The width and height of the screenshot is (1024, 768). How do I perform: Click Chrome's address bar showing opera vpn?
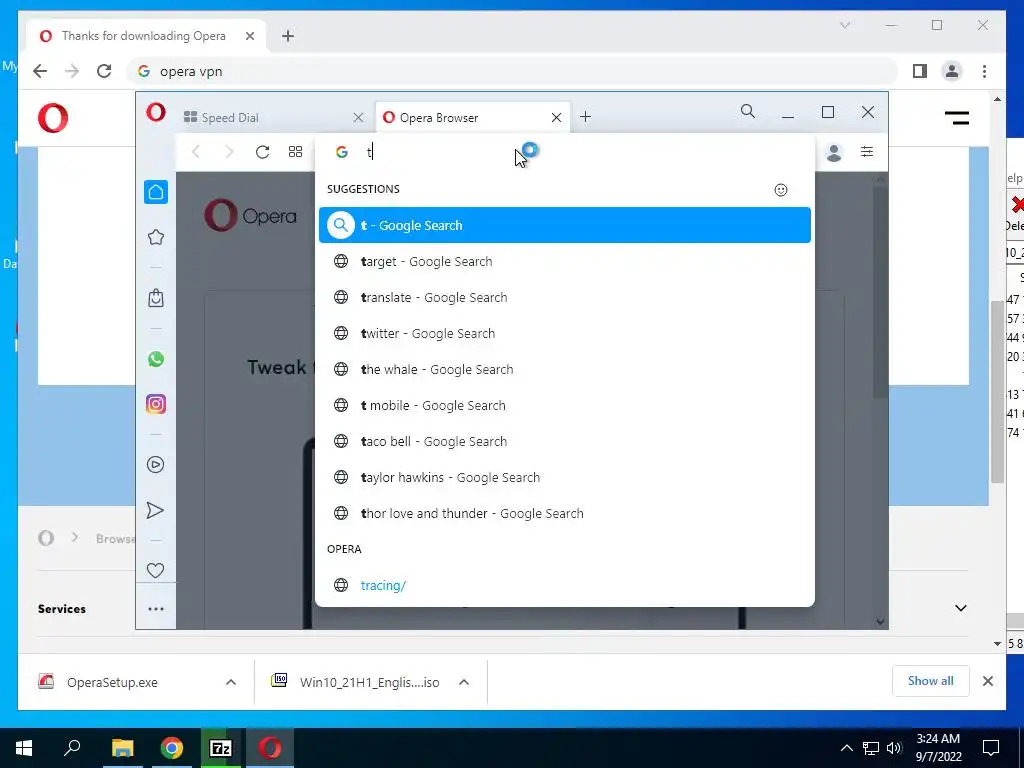tap(513, 71)
